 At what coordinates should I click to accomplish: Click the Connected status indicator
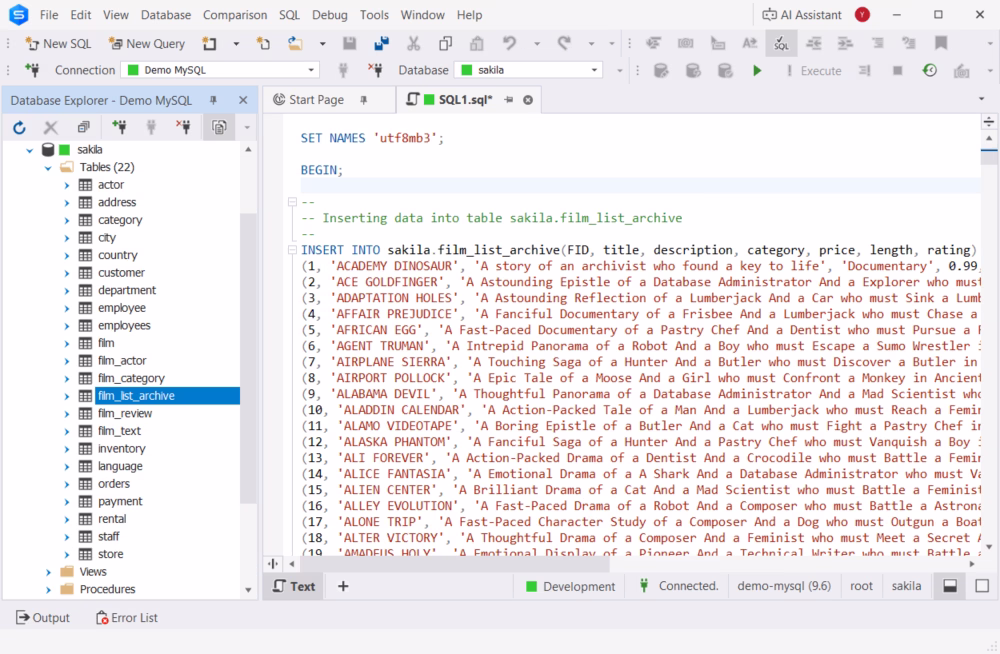[679, 586]
